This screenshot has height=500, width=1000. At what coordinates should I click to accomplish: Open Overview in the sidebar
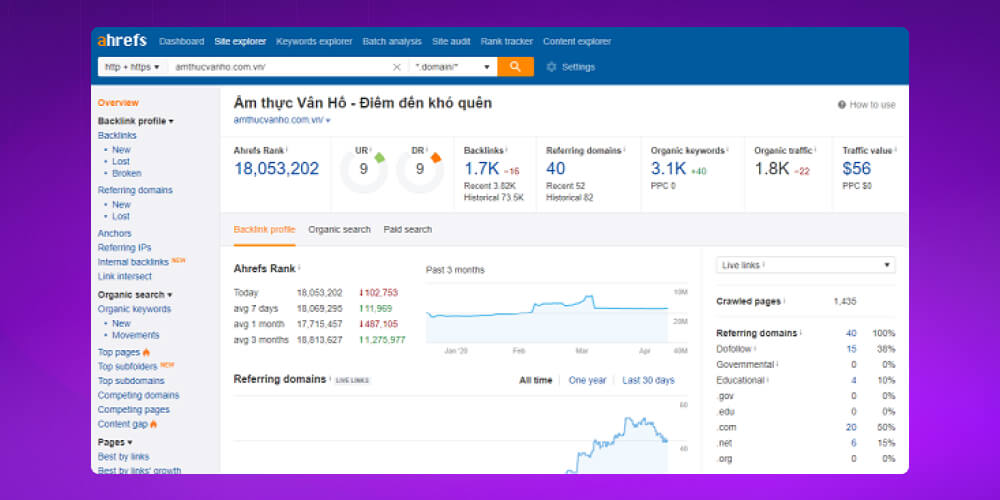[118, 103]
